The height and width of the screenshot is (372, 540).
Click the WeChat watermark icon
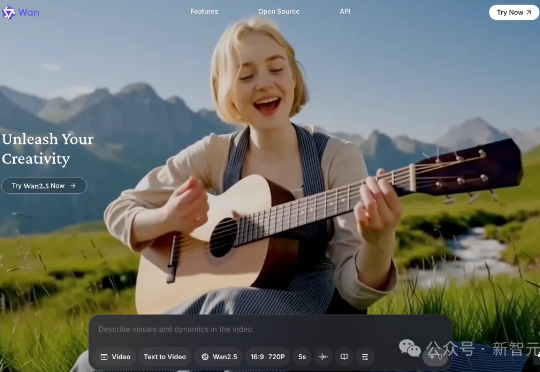coord(409,348)
